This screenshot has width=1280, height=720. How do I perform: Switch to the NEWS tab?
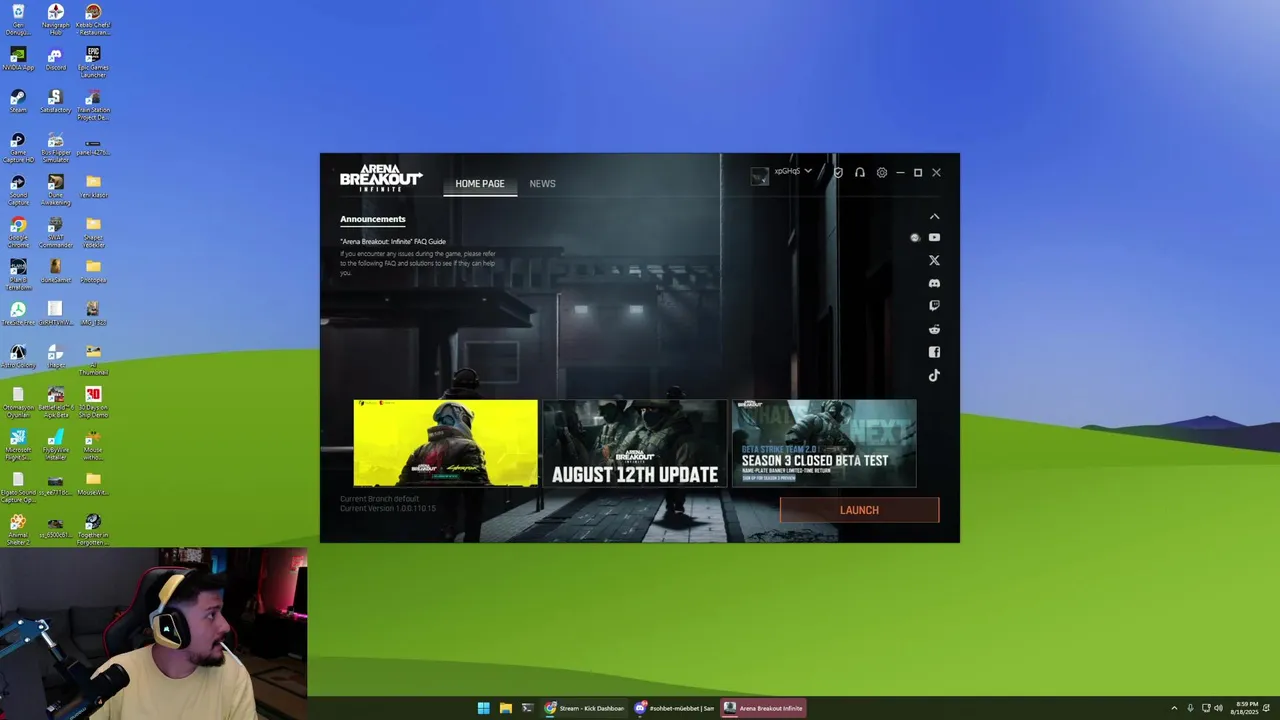(x=542, y=184)
